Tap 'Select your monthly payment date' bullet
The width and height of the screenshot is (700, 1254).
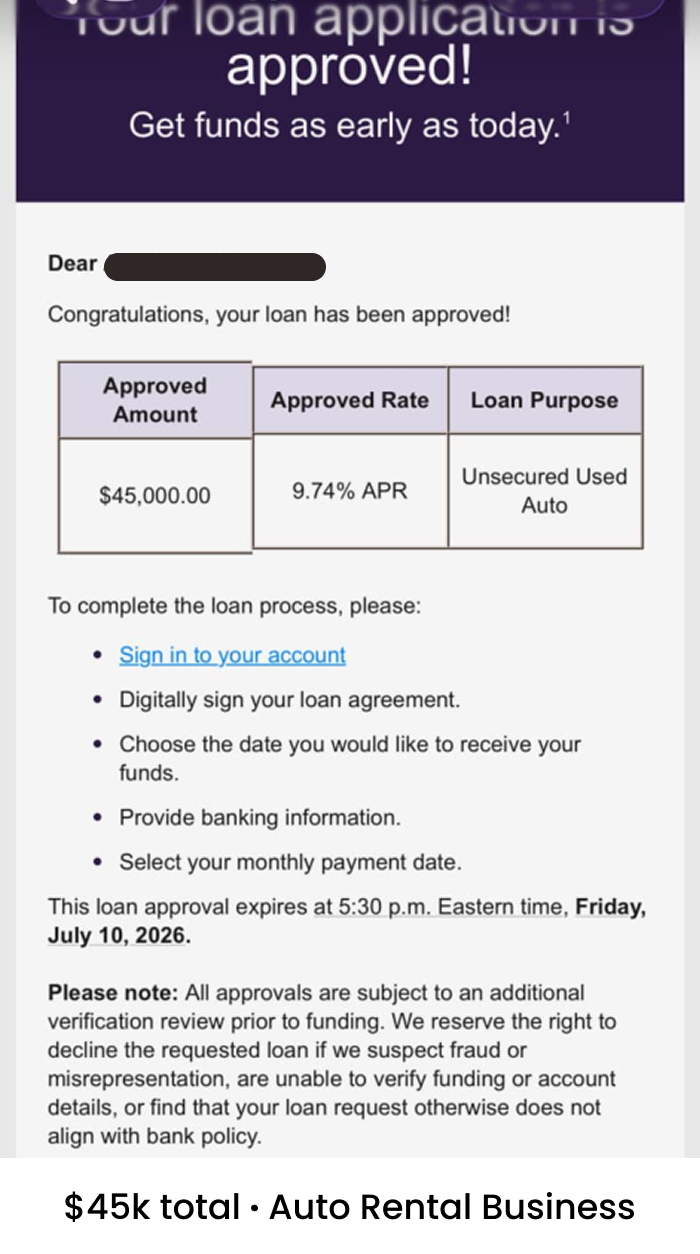(x=290, y=862)
